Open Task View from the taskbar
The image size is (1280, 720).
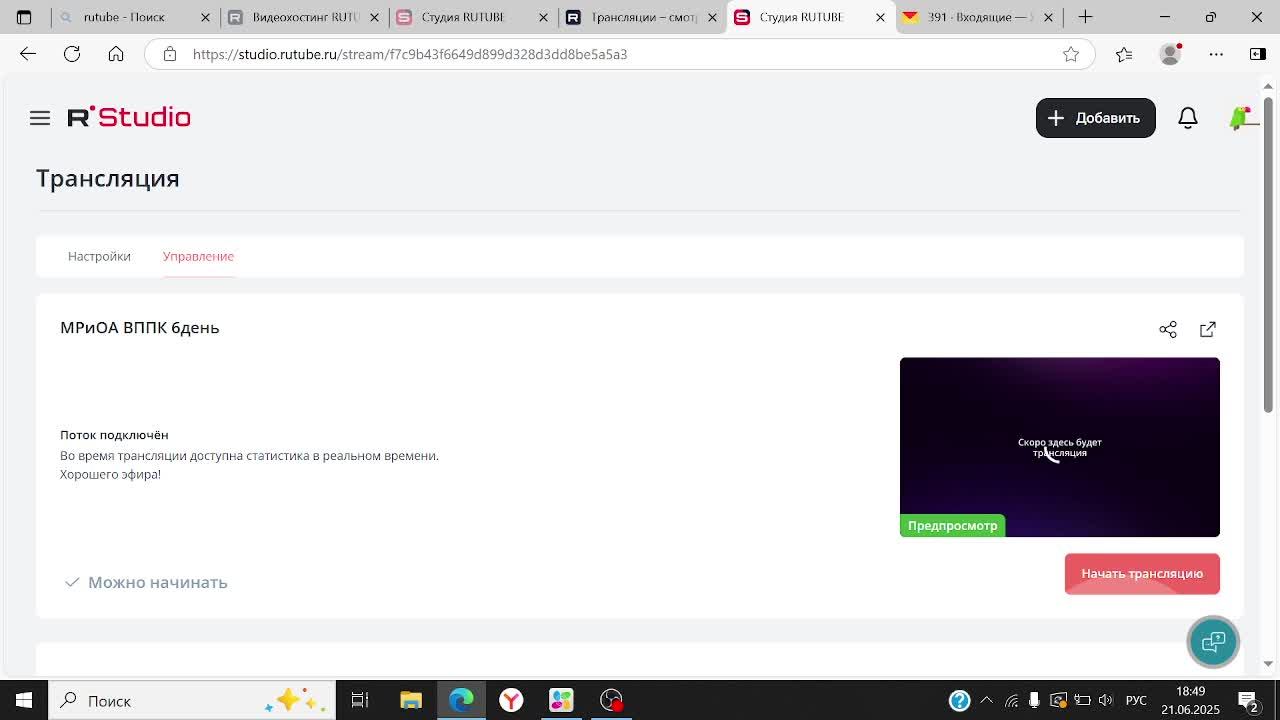tap(360, 700)
